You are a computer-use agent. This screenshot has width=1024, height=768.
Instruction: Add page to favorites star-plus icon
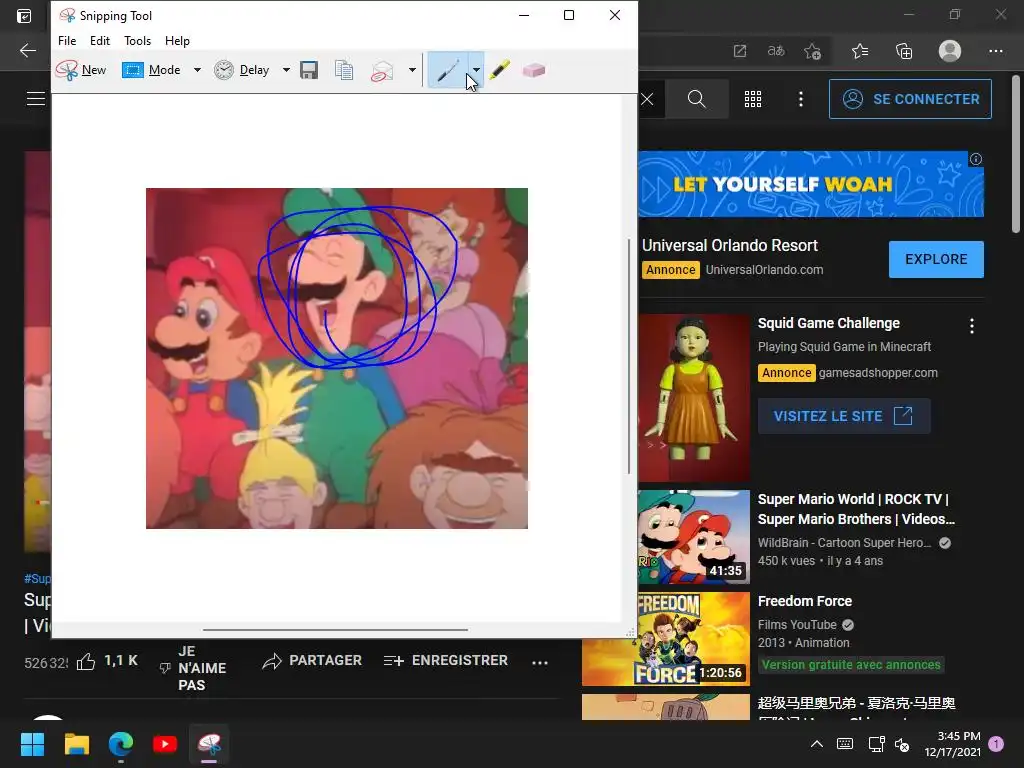[812, 51]
